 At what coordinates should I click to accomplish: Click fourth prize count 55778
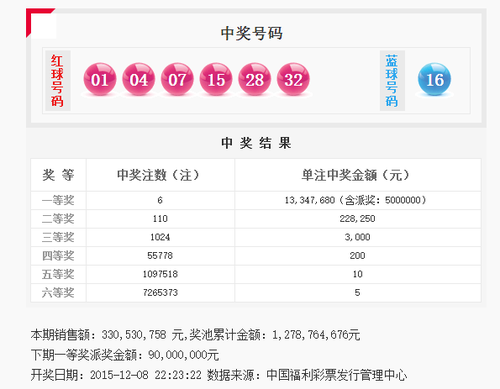click(x=160, y=256)
